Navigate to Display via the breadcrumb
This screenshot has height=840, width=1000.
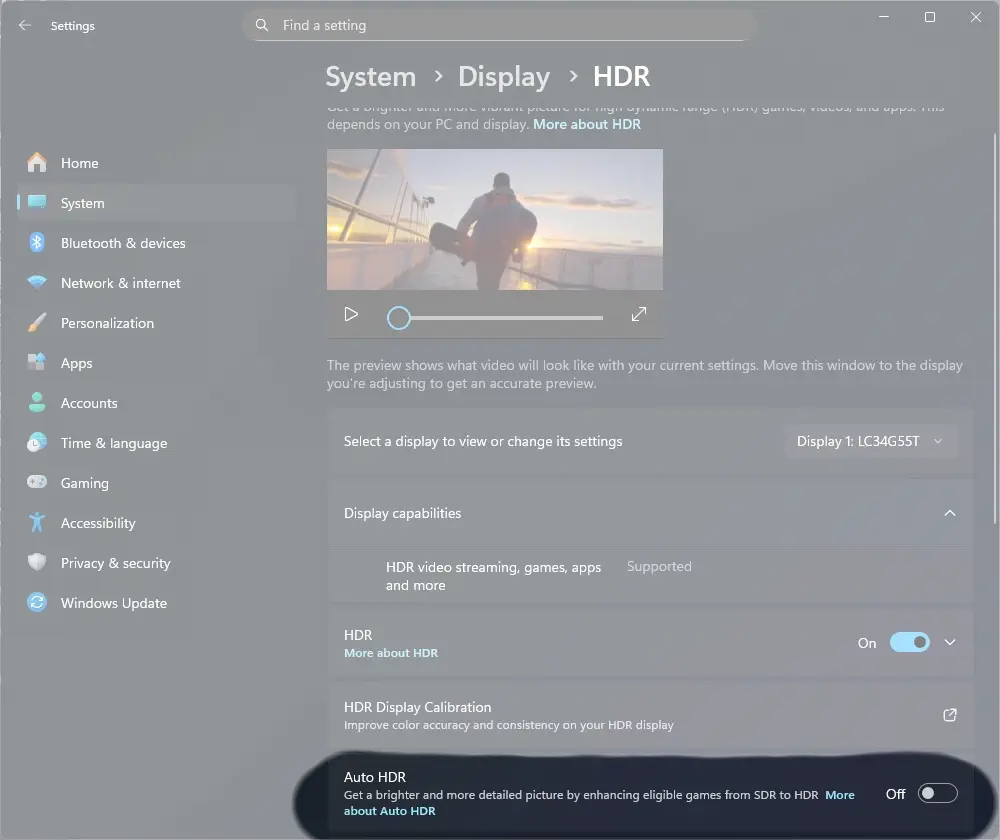pyautogui.click(x=504, y=76)
